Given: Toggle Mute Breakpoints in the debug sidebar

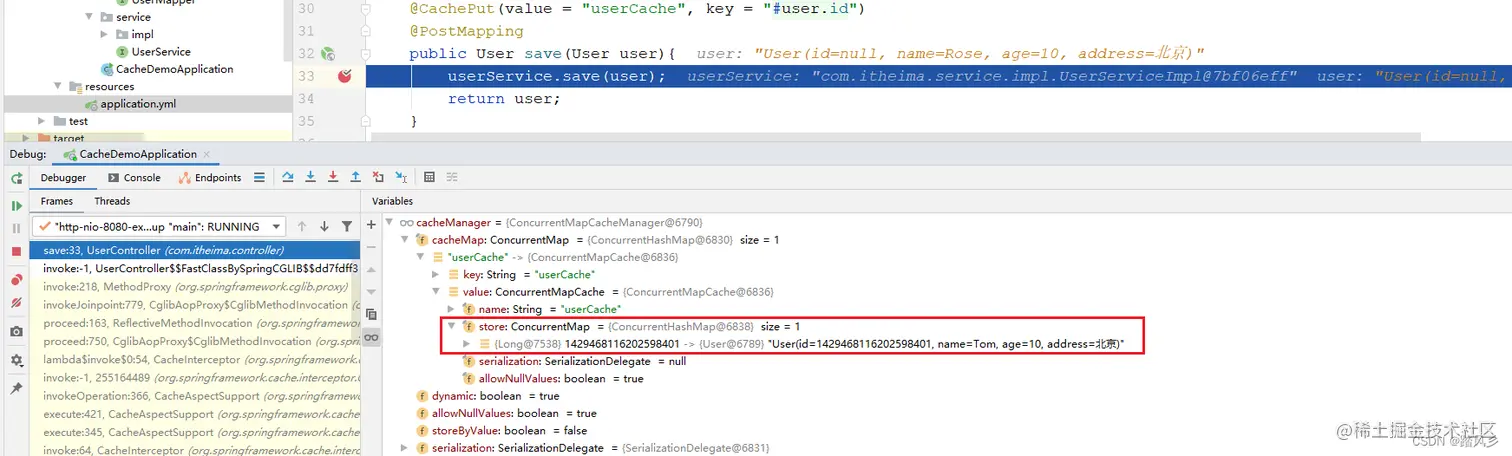Looking at the screenshot, I should coord(16,302).
